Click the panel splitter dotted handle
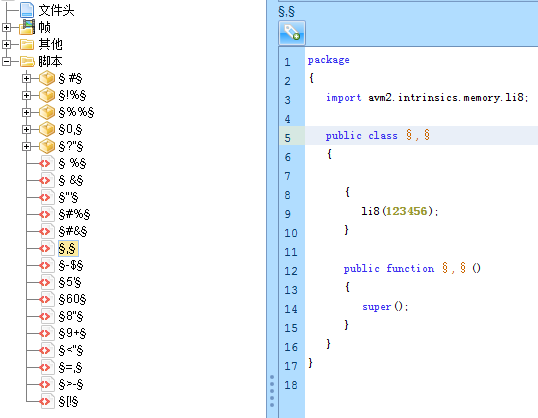Viewport: 538px width, 418px height. point(272,391)
